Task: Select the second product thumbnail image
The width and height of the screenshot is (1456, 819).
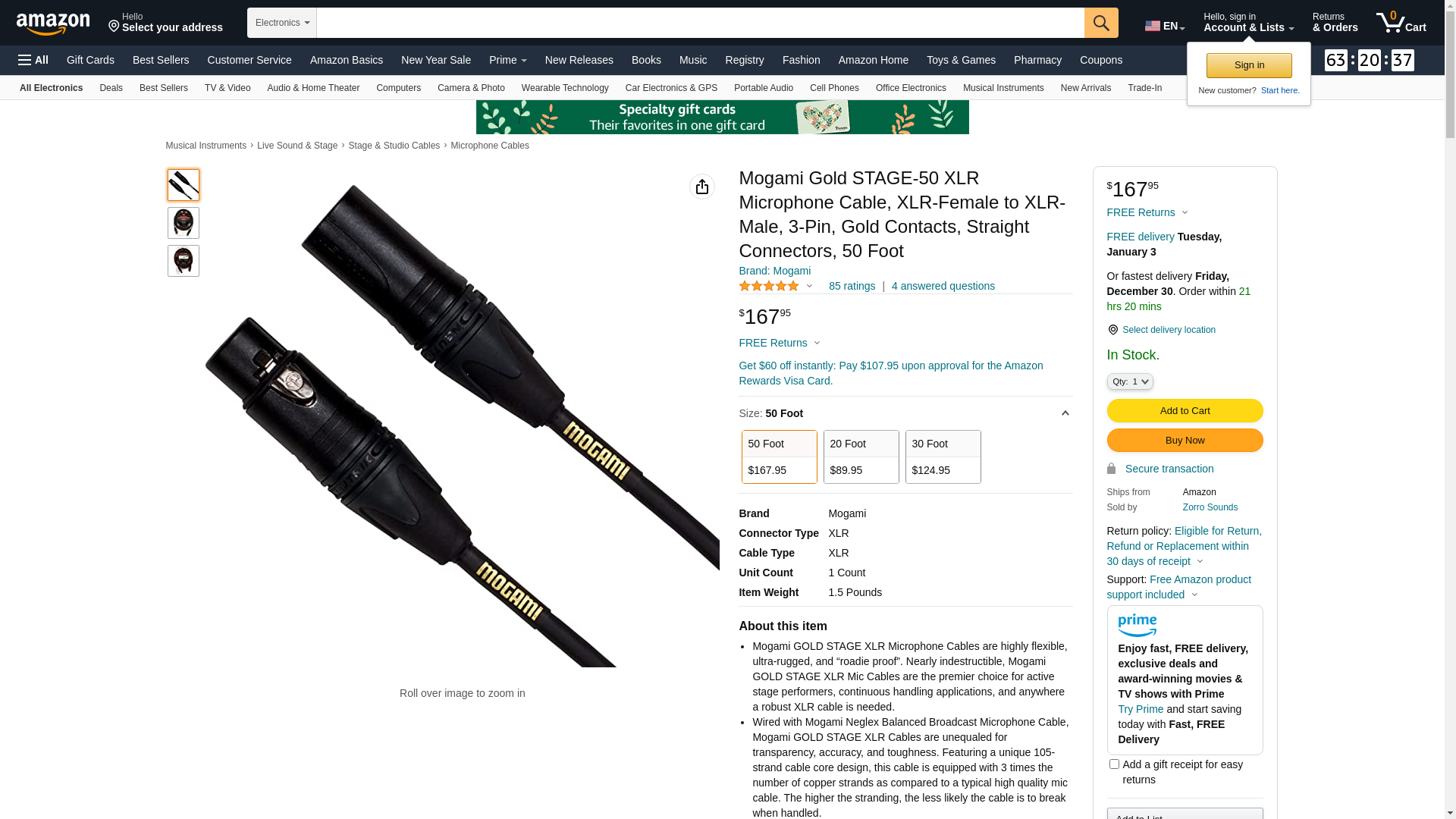Action: tap(184, 223)
